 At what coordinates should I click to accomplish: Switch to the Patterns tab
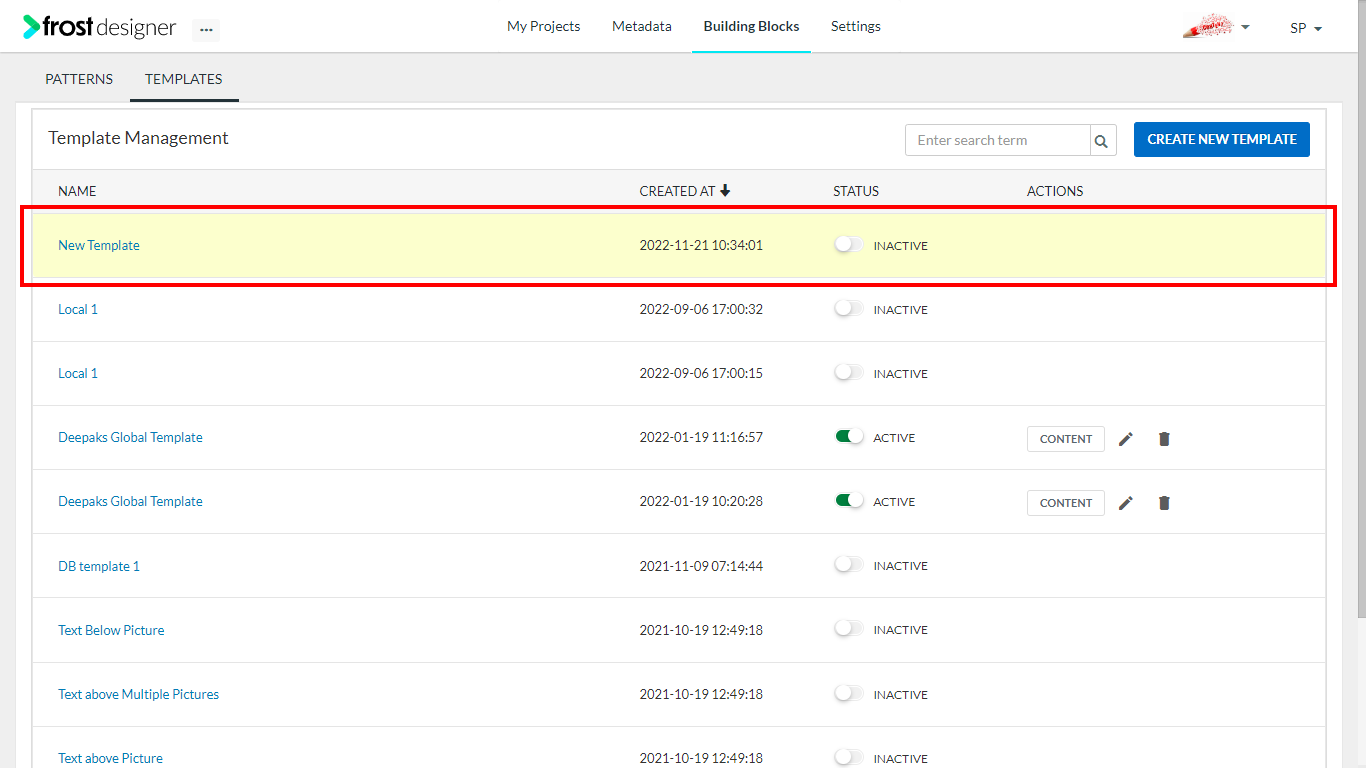[79, 79]
